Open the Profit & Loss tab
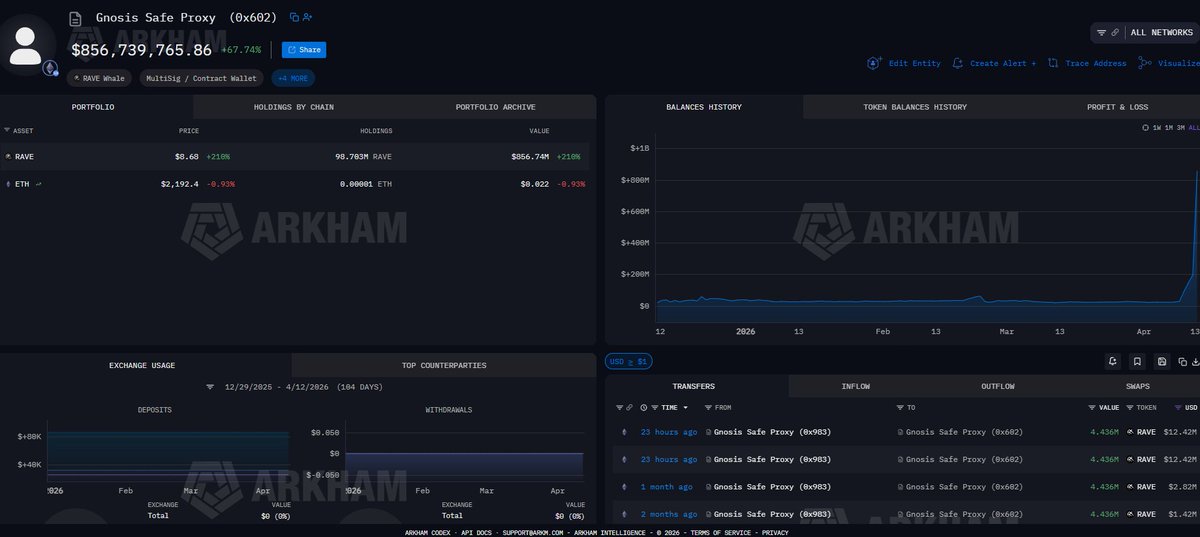1200x537 pixels. (x=1117, y=107)
